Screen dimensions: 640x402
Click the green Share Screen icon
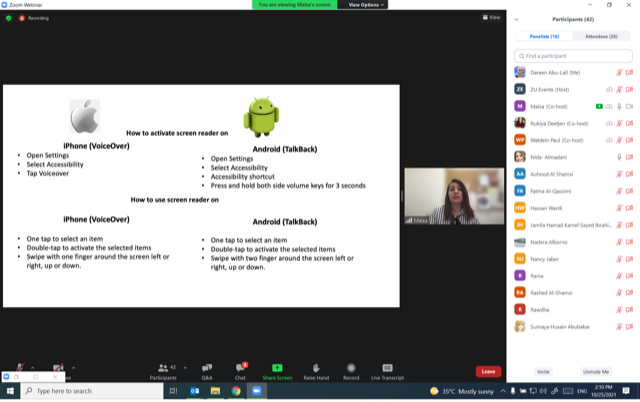click(x=277, y=368)
